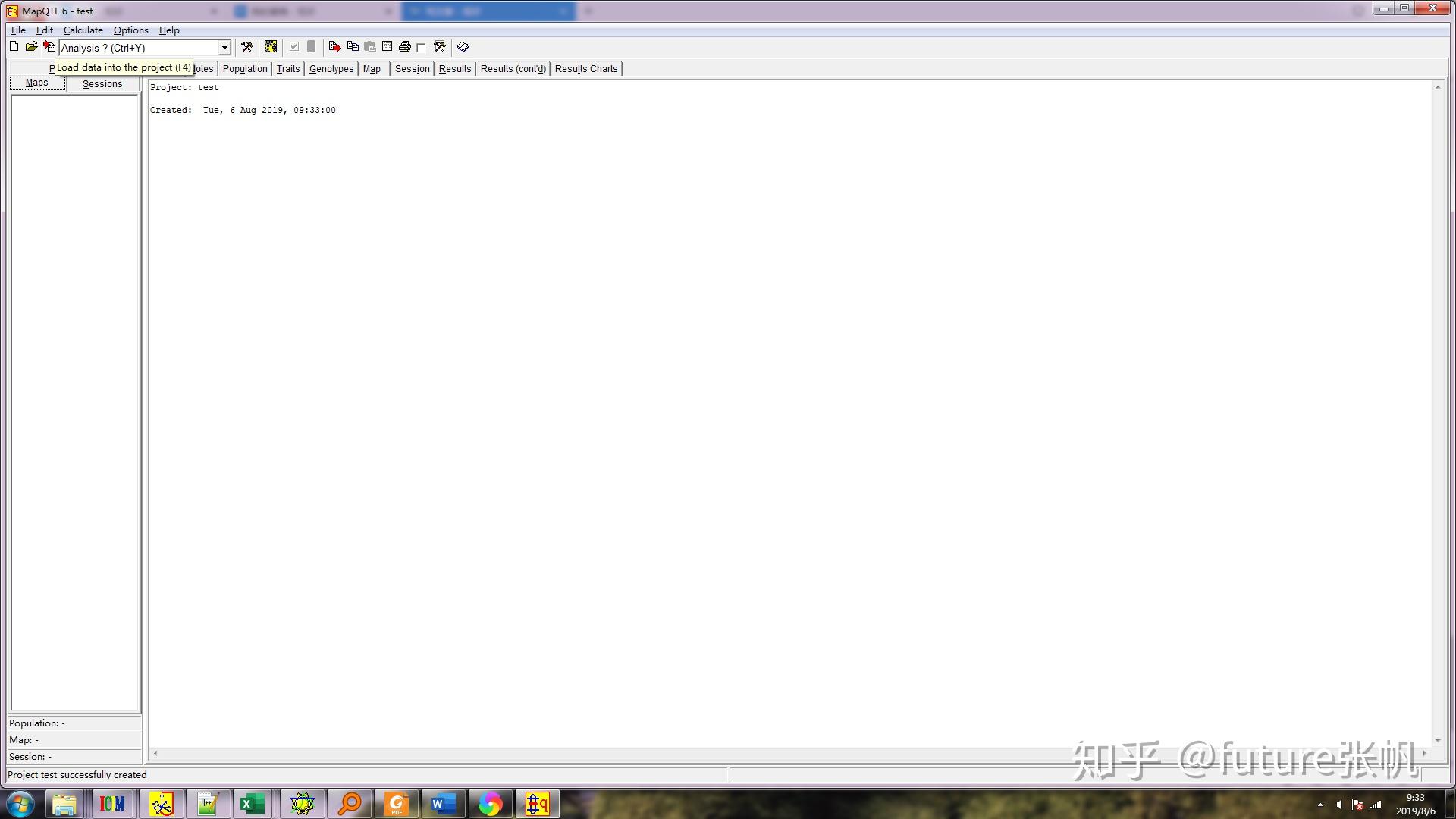Click the New project icon
This screenshot has height=819, width=1456.
click(x=14, y=47)
